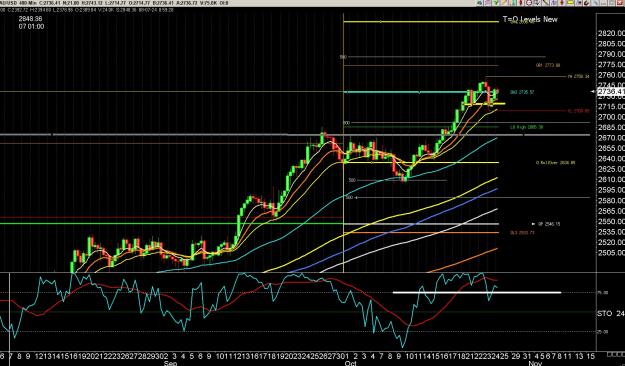This screenshot has width=625, height=366.
Task: Click the 'O Rollover 2636.88' level label
Action: [x=555, y=163]
